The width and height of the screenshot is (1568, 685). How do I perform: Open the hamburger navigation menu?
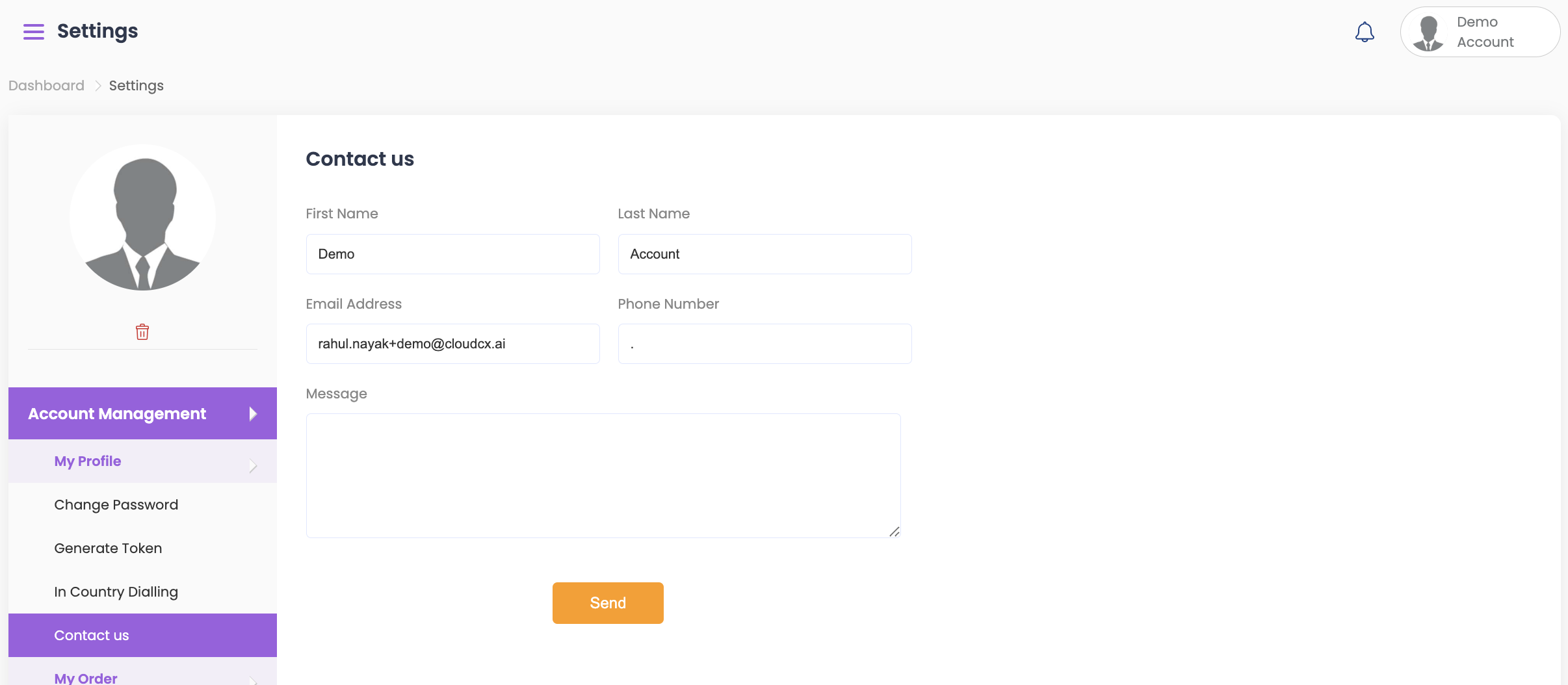34,31
